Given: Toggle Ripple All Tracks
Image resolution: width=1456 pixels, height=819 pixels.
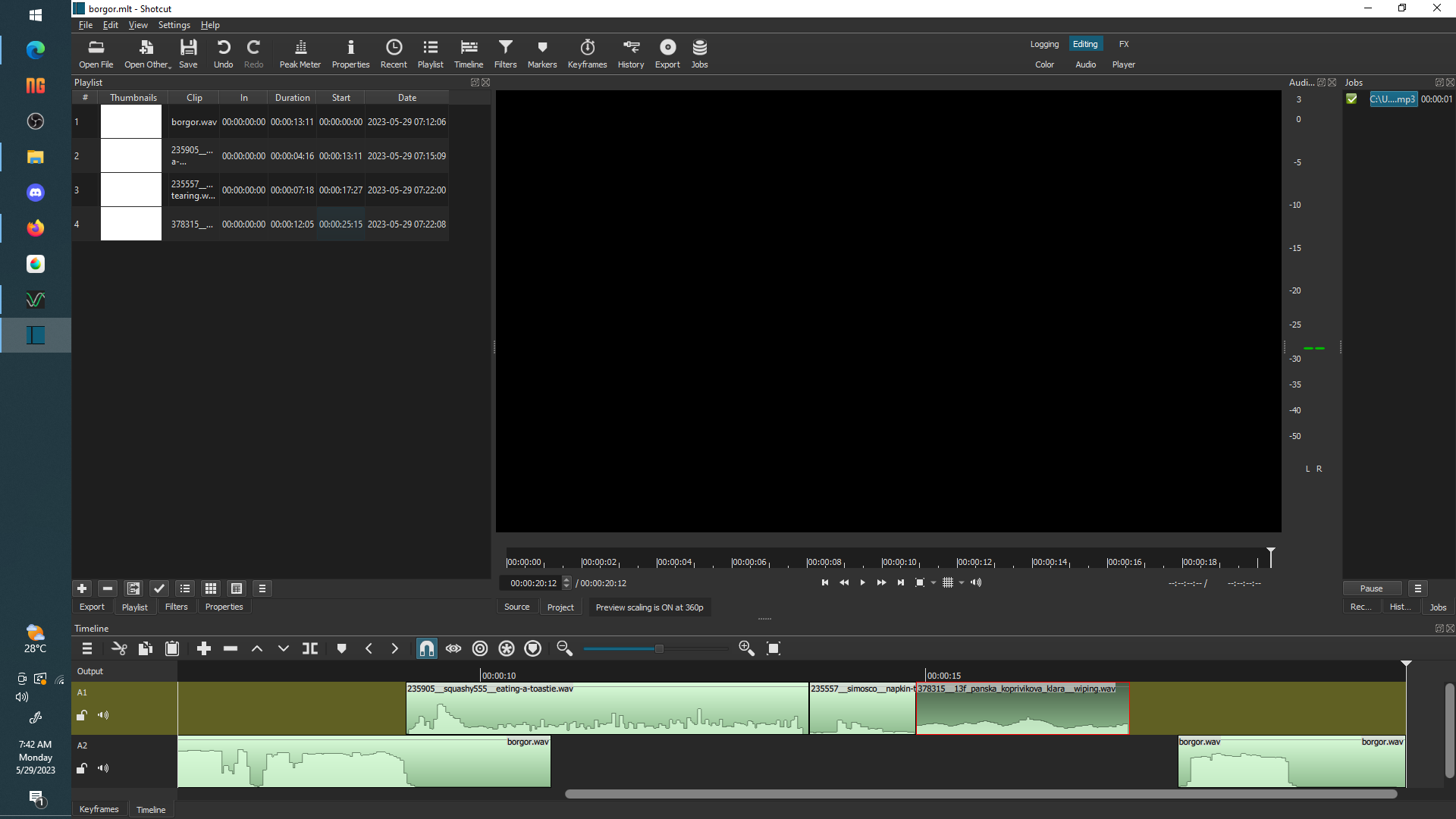Looking at the screenshot, I should point(507,648).
